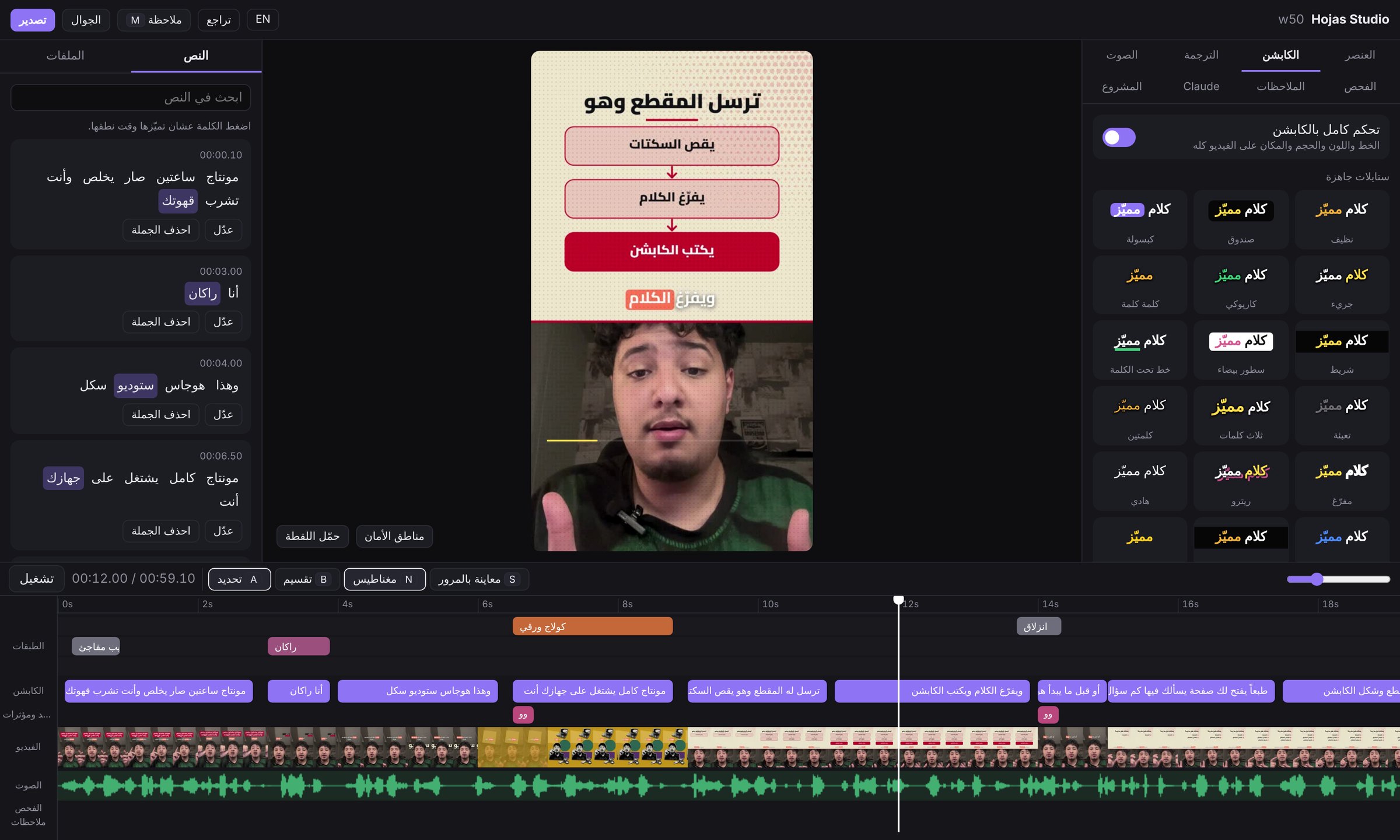The height and width of the screenshot is (840, 1400).
Task: Select the صندوق caption style
Action: (x=1241, y=220)
